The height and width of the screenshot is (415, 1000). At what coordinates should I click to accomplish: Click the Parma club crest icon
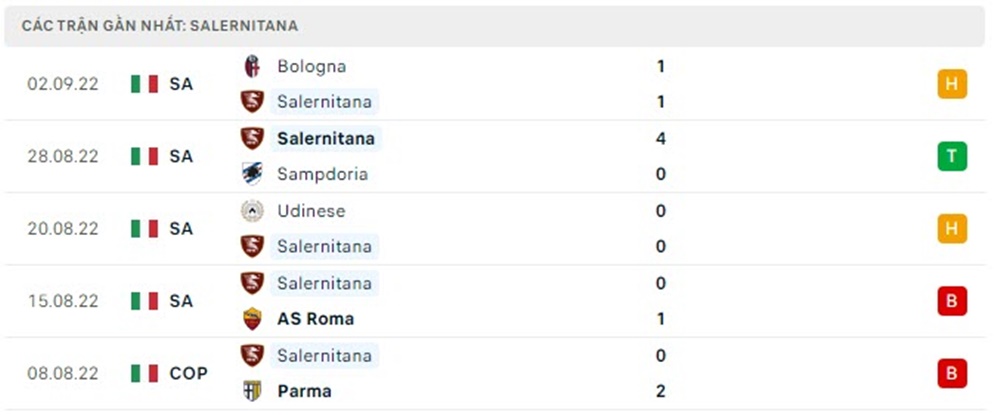pyautogui.click(x=252, y=391)
